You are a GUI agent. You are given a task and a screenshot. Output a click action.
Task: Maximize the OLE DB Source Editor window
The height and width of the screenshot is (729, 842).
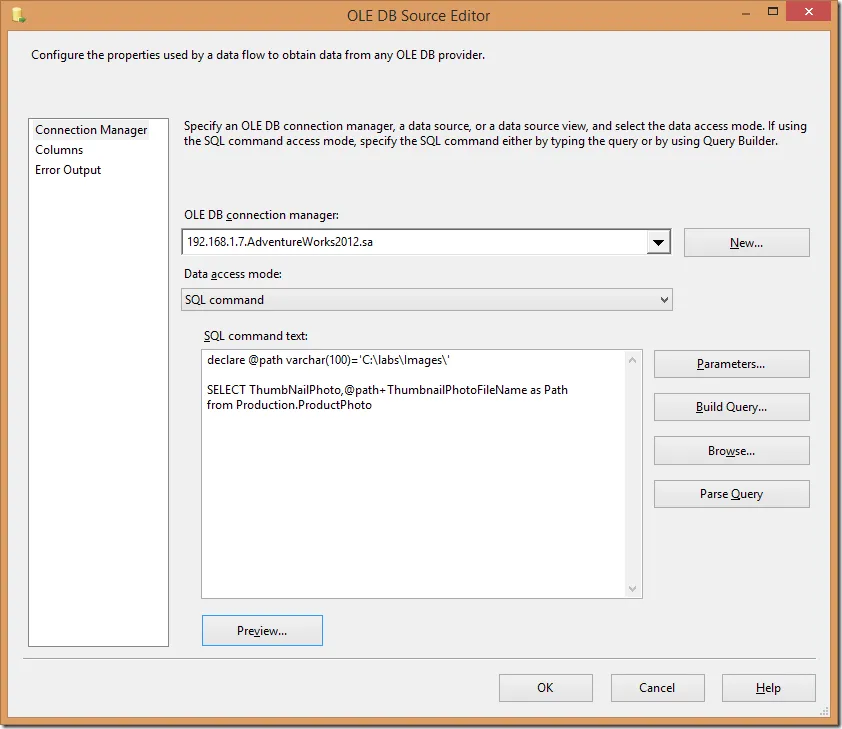[x=773, y=11]
